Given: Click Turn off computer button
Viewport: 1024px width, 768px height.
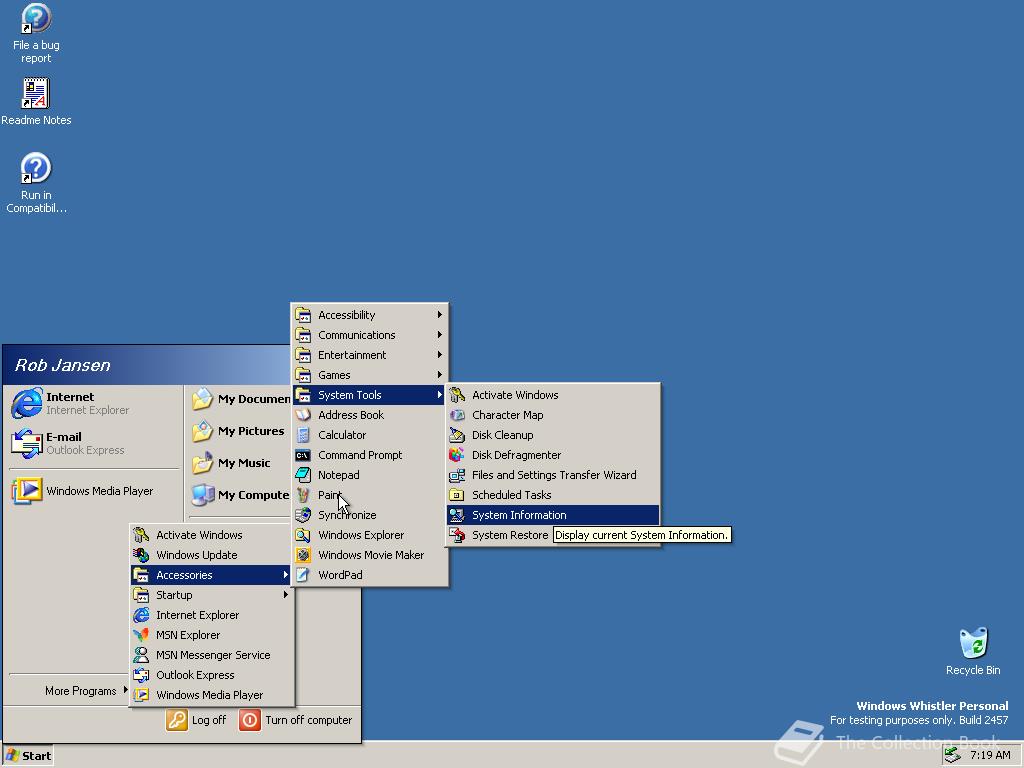Looking at the screenshot, I should click(x=296, y=720).
